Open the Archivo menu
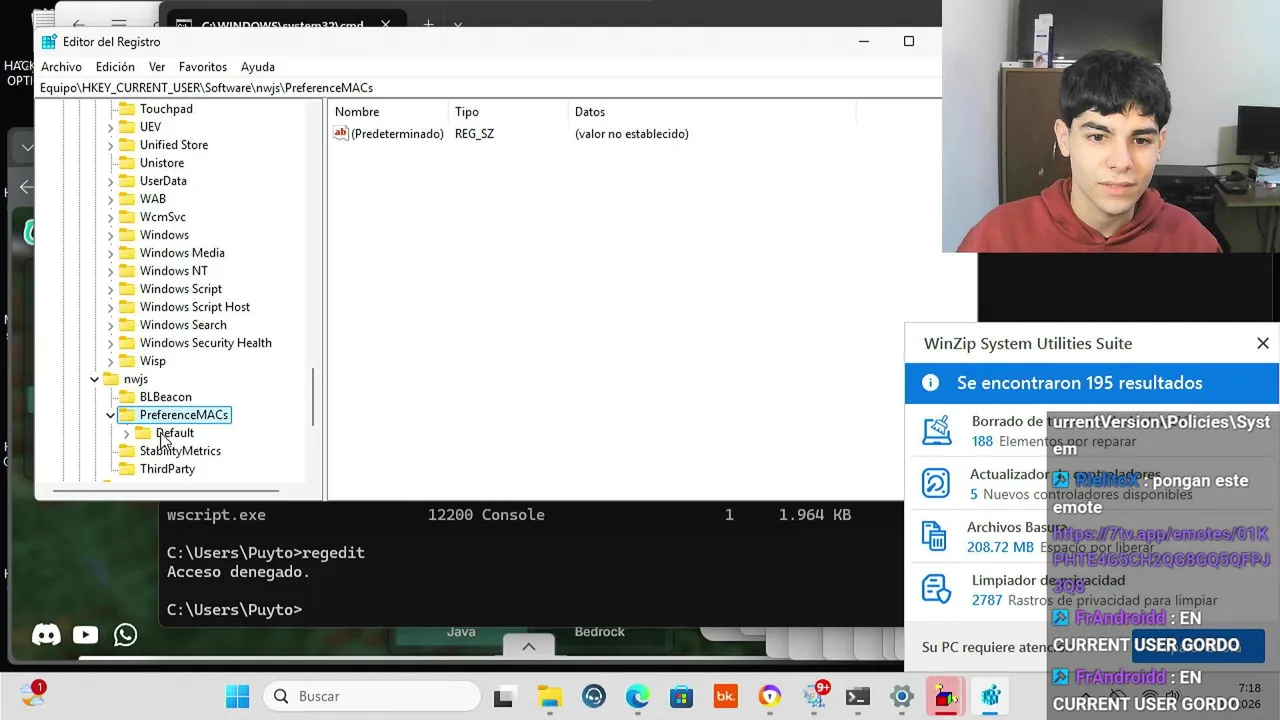The width and height of the screenshot is (1280, 720). [61, 67]
